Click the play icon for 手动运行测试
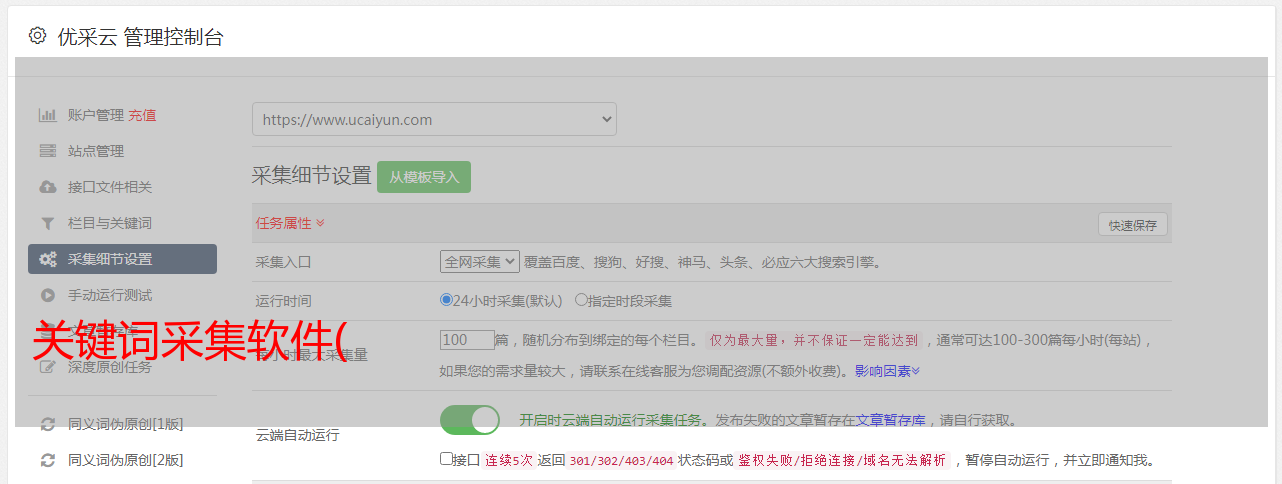 coord(47,295)
